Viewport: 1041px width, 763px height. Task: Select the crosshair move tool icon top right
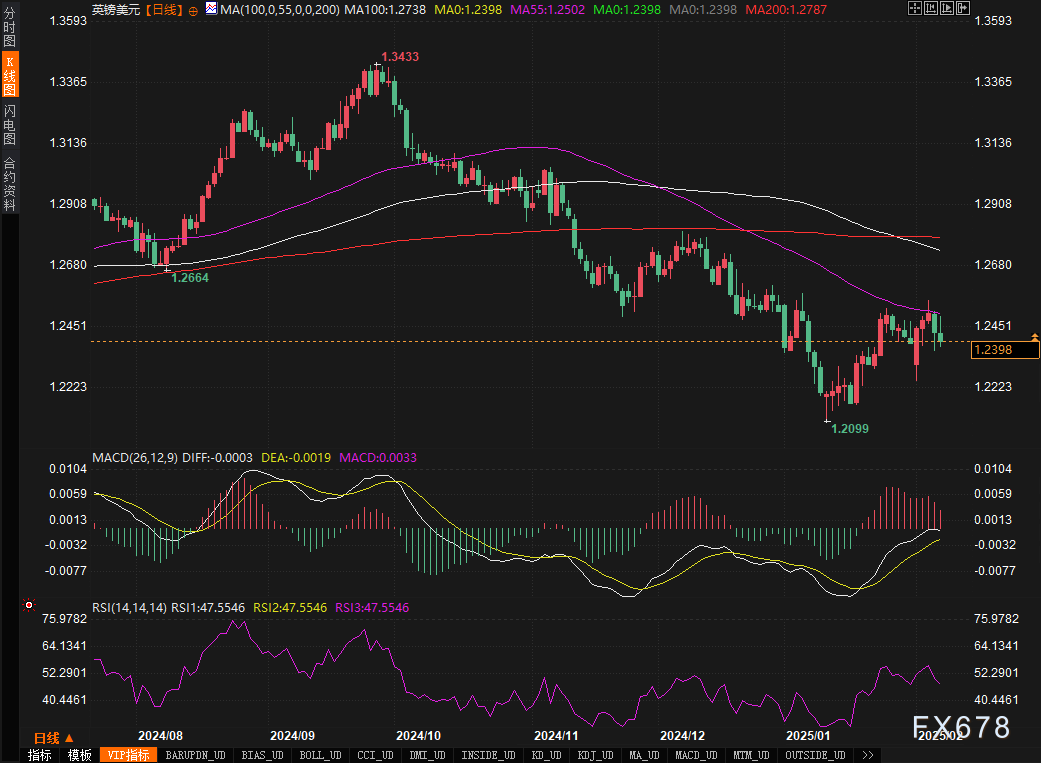point(915,8)
